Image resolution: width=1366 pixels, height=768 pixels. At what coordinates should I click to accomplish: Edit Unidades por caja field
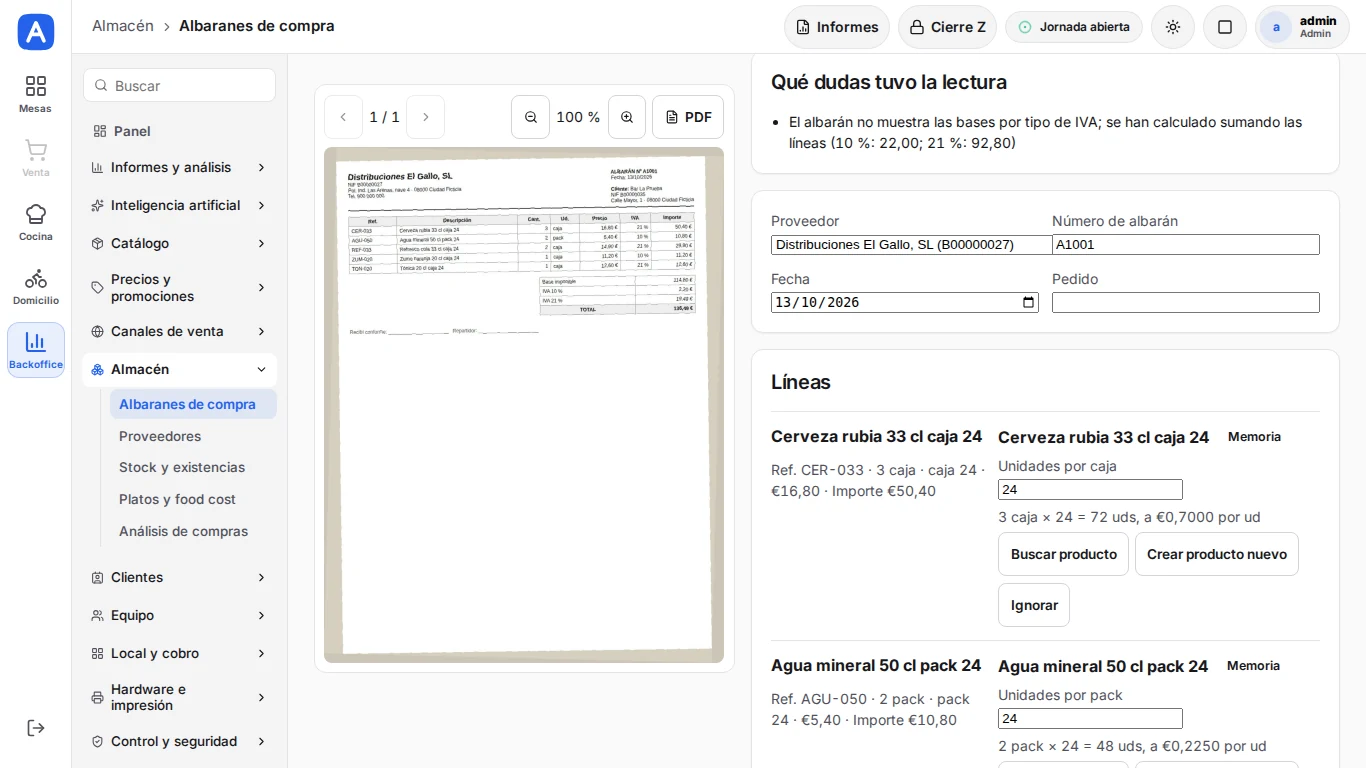(x=1090, y=489)
